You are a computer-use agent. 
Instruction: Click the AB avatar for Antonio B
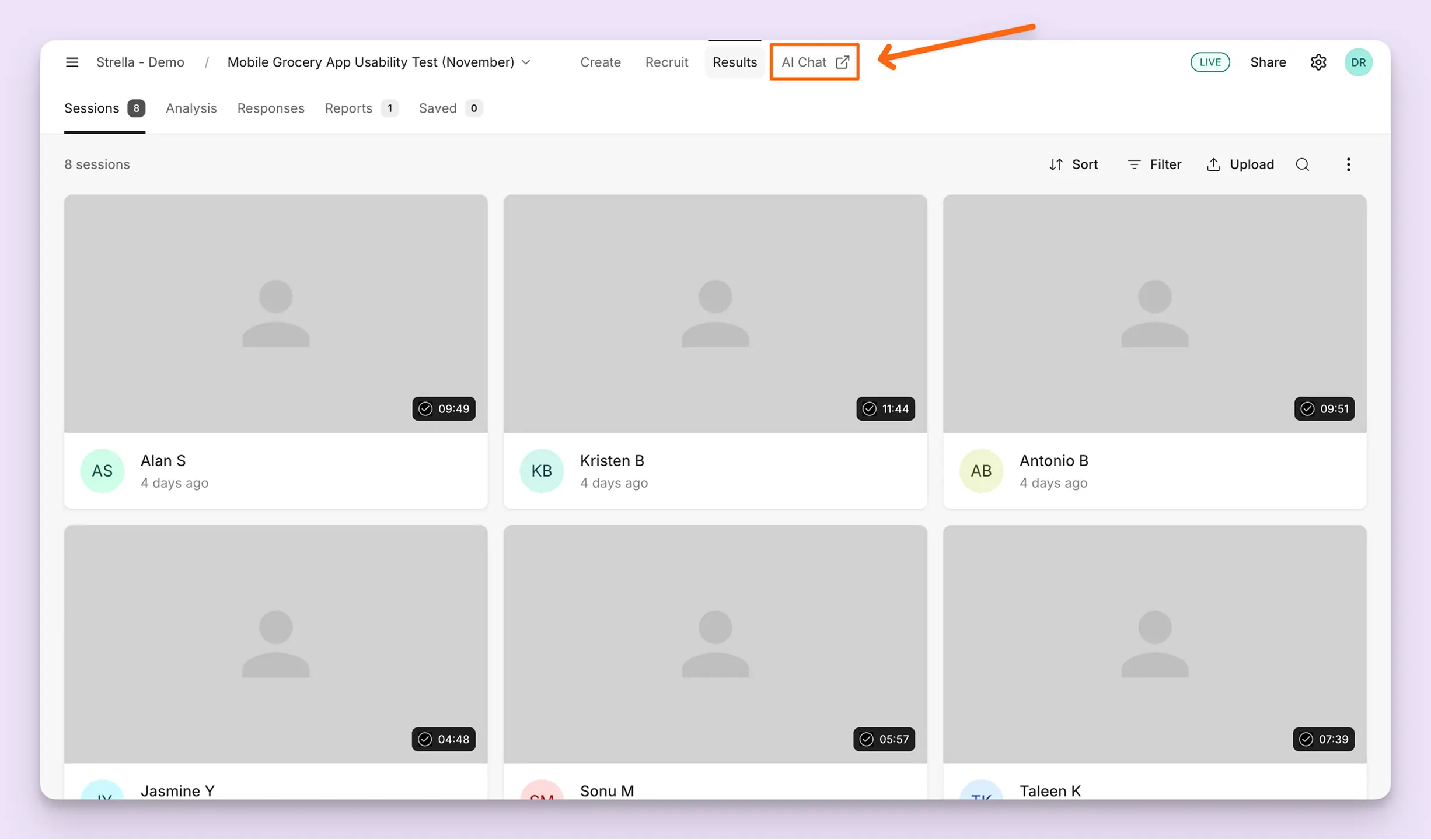click(981, 471)
